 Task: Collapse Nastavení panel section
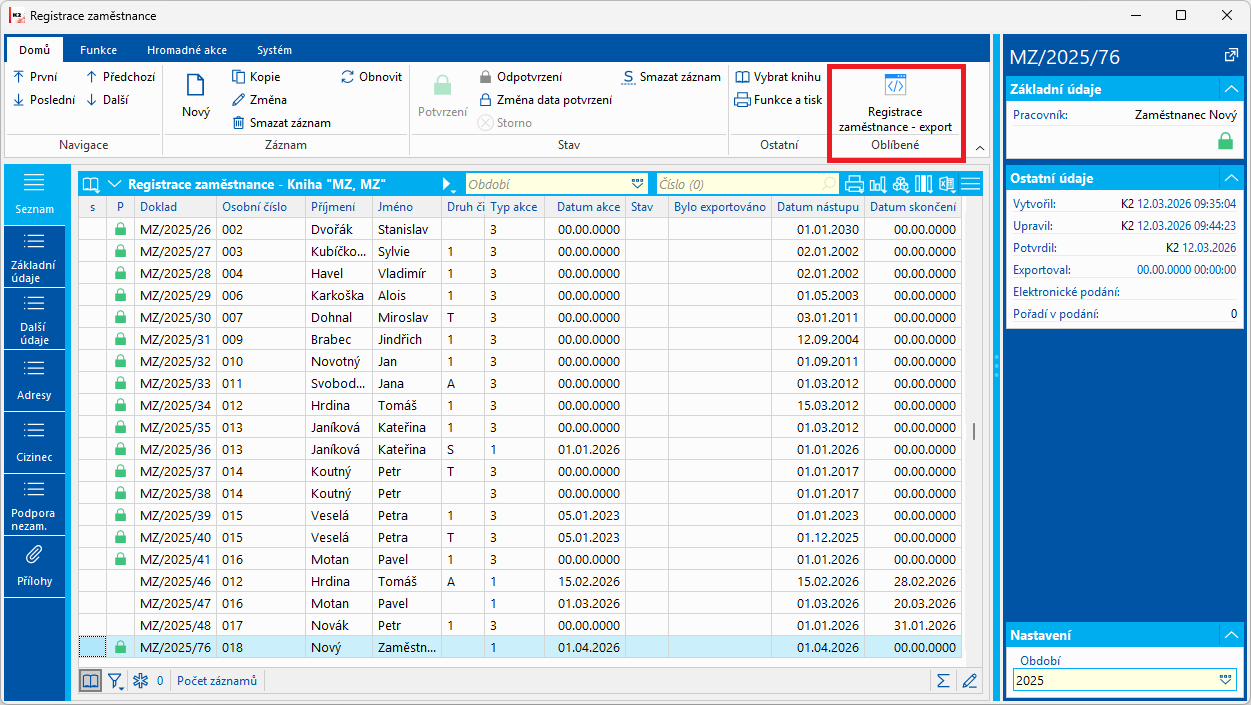pos(1230,635)
